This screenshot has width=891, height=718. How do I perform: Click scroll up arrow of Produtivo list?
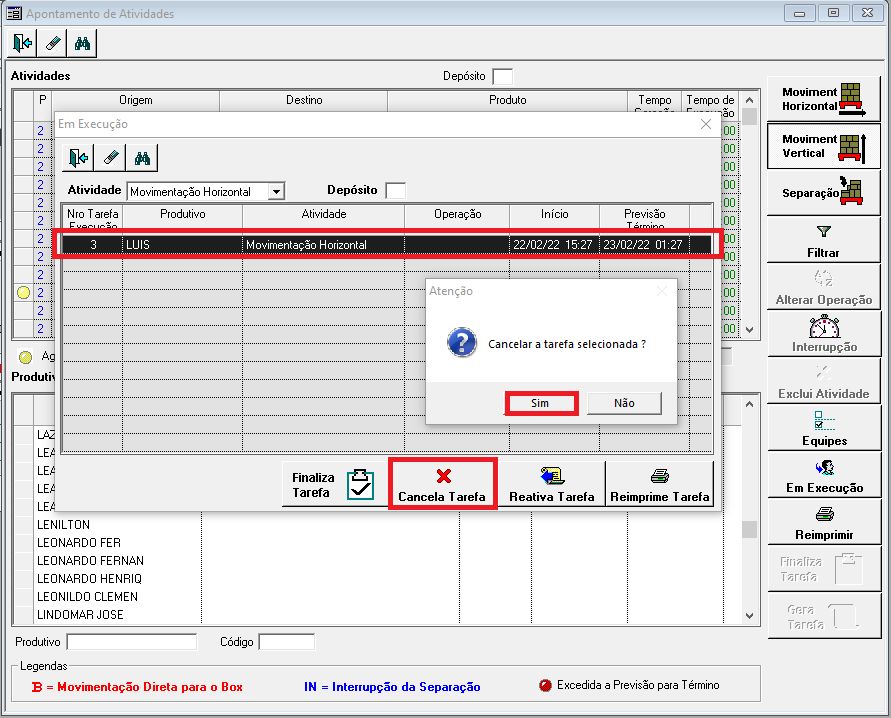coord(749,404)
